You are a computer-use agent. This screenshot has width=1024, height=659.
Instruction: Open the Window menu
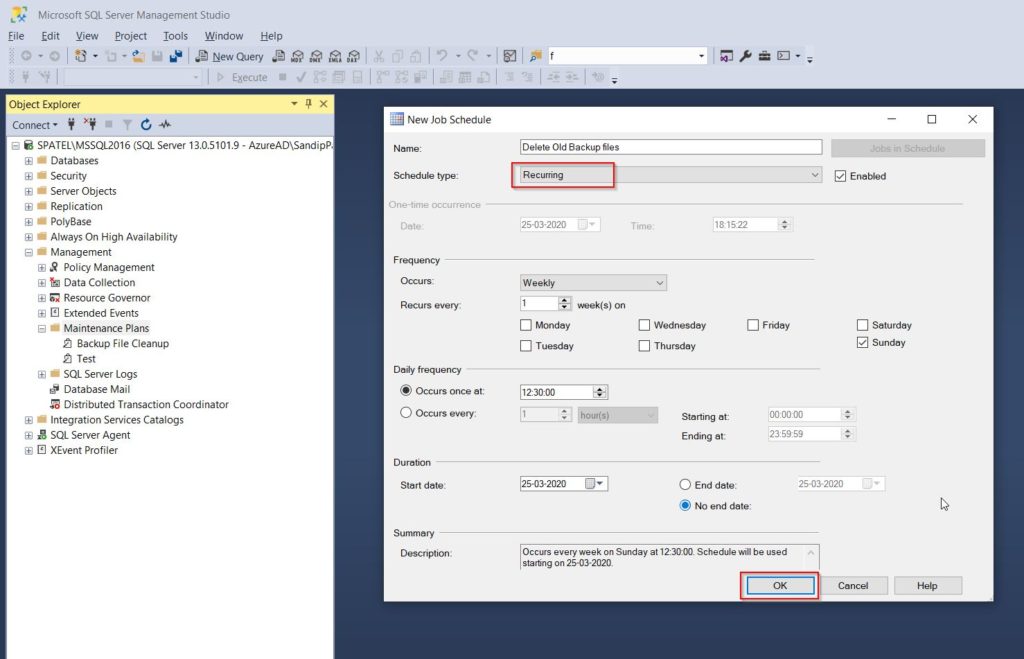click(223, 36)
